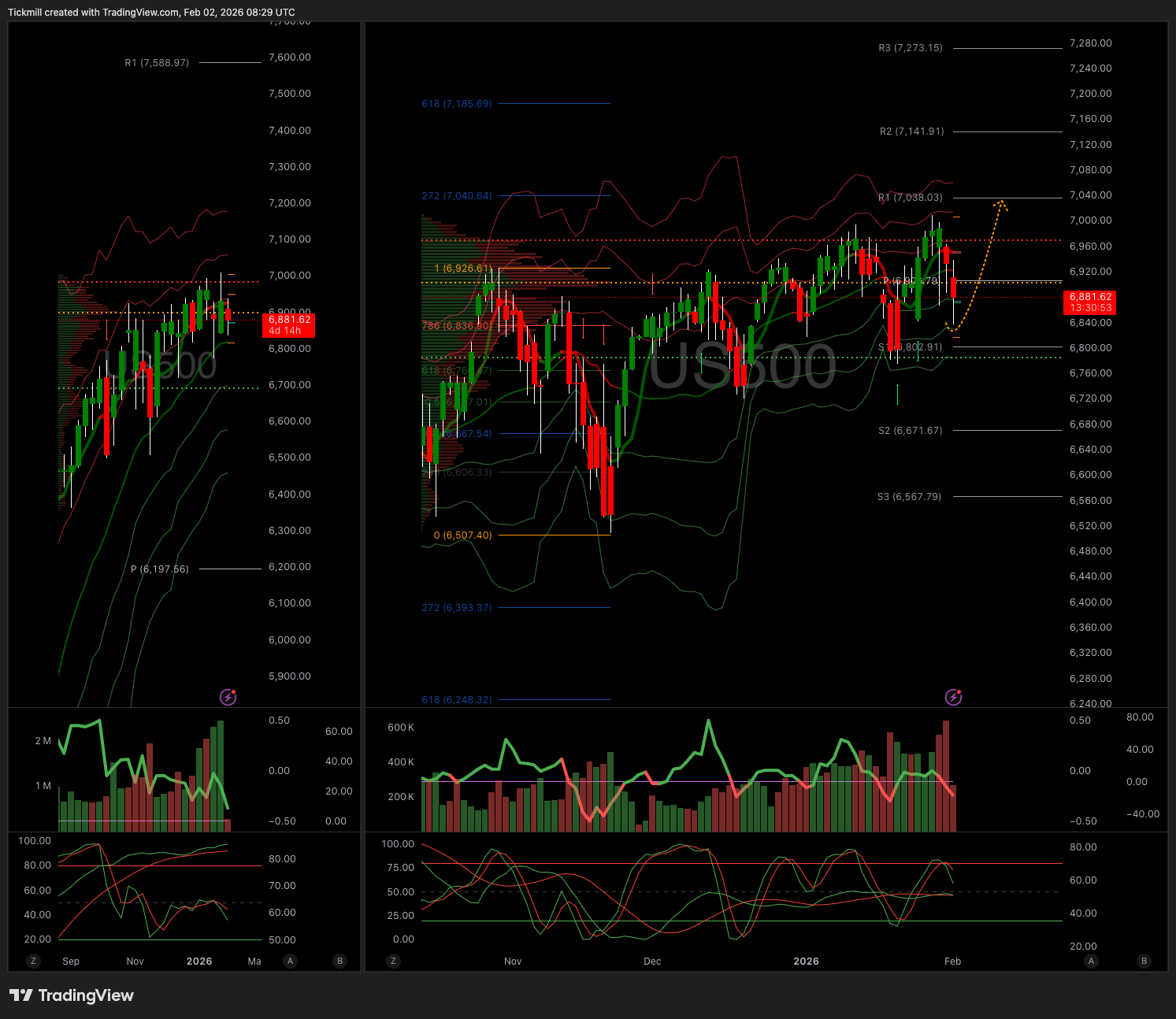
Task: Click the TradingView logo at bottom left
Action: tap(72, 995)
